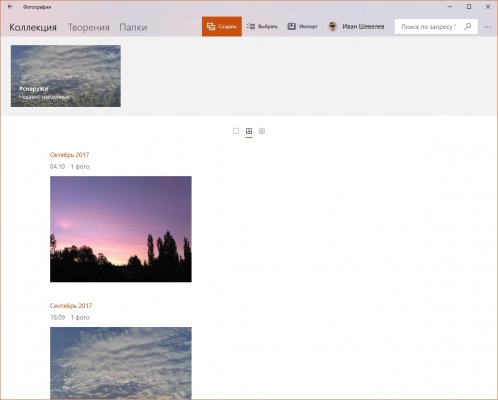Click the search magnifier icon

pyautogui.click(x=468, y=26)
